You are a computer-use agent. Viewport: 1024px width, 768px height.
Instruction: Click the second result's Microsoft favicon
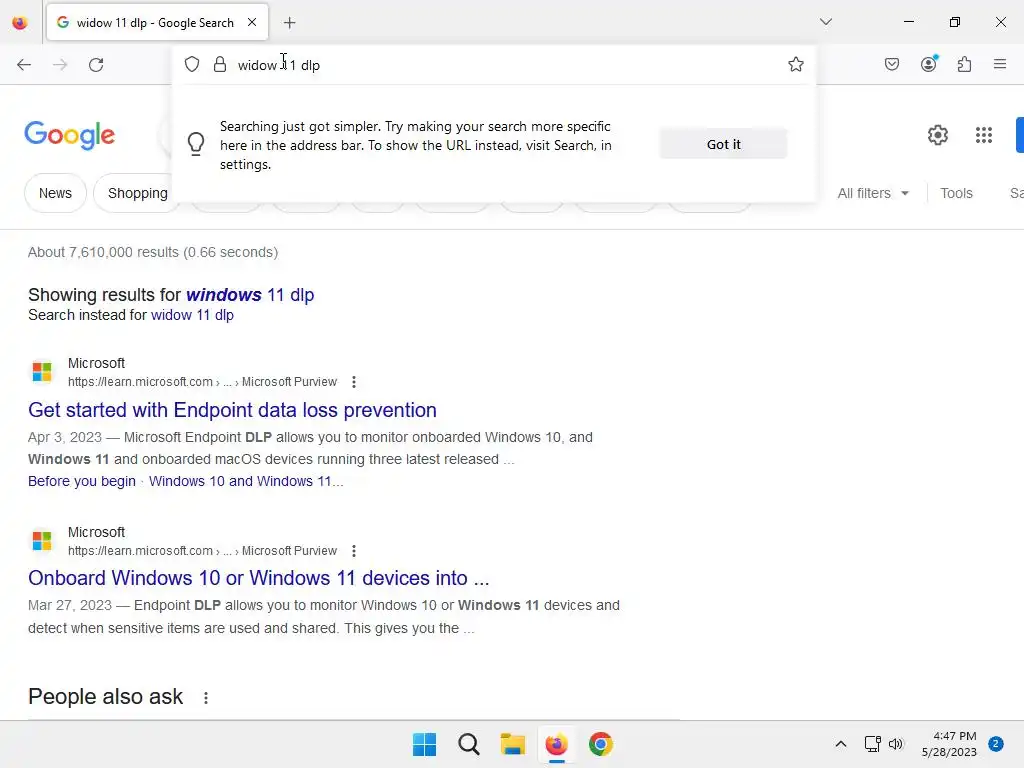(x=42, y=541)
